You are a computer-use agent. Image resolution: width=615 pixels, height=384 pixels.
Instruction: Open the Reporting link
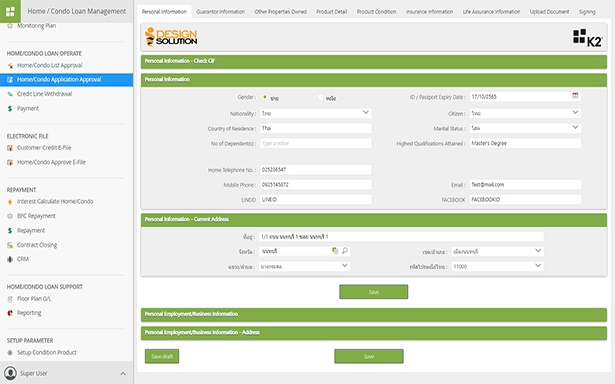point(29,313)
